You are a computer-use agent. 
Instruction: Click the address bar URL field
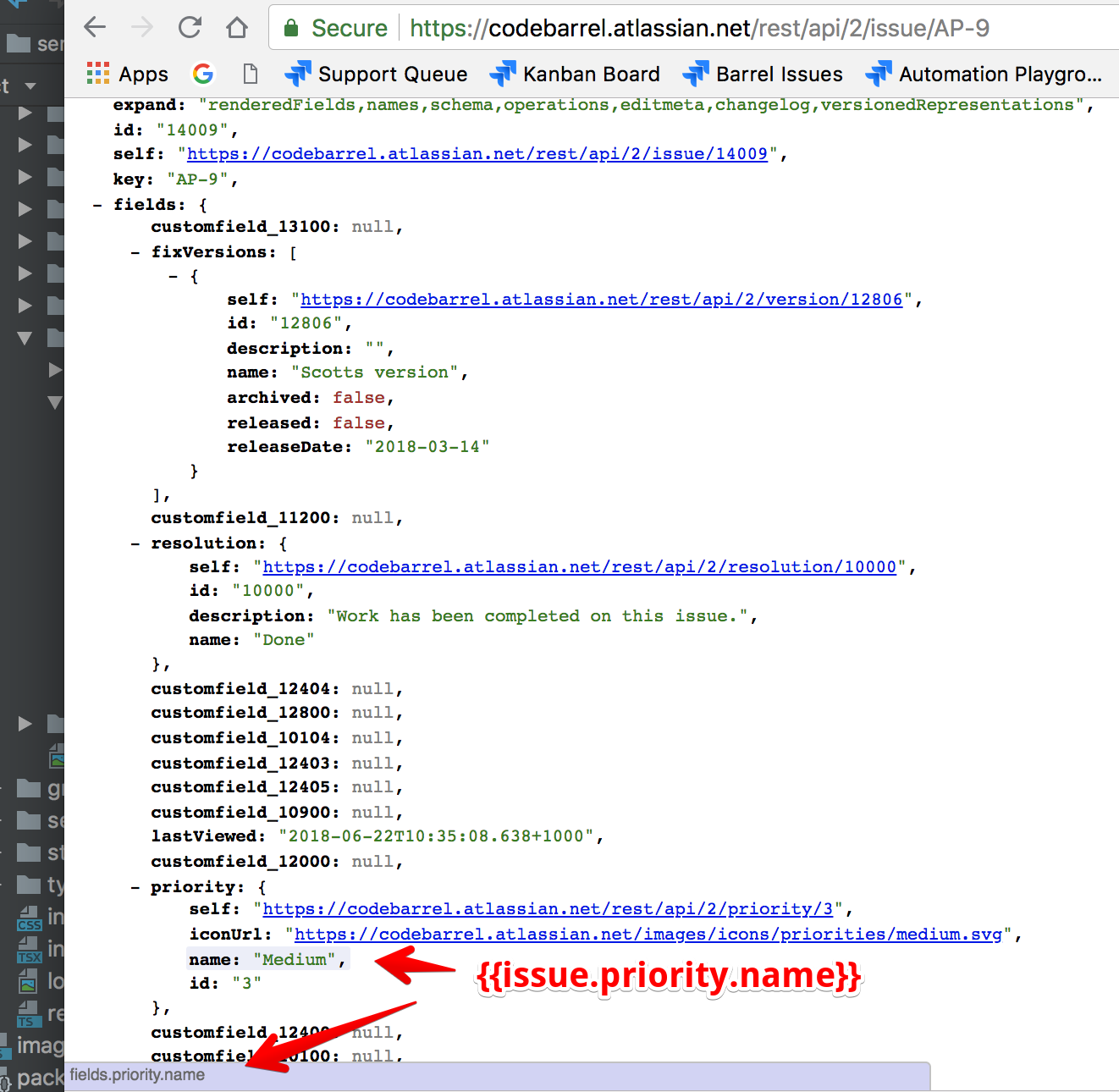pos(699,28)
